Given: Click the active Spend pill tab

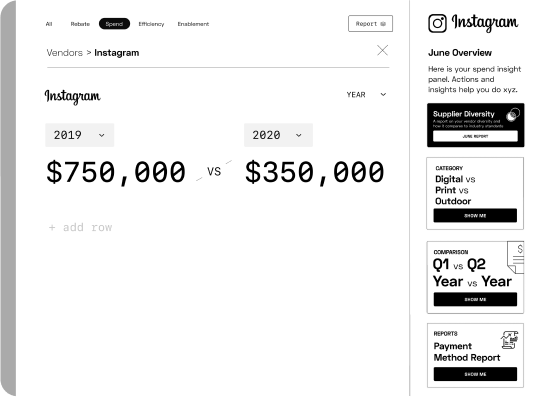Looking at the screenshot, I should pyautogui.click(x=114, y=24).
